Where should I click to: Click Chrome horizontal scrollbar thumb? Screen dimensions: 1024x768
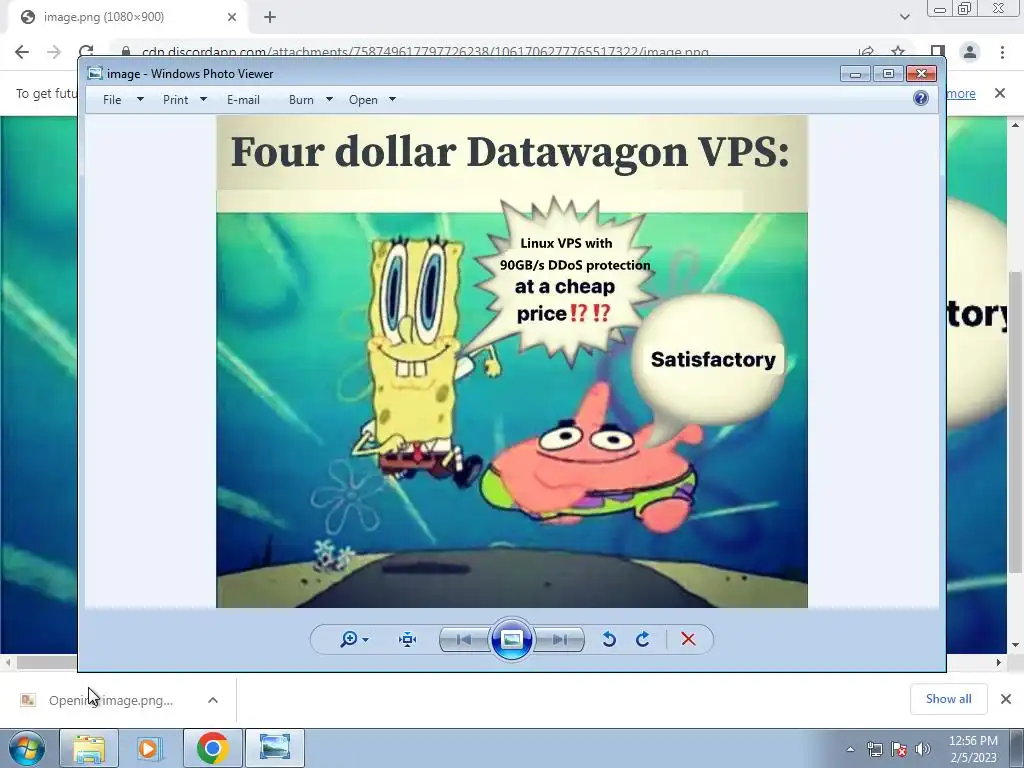[47, 662]
